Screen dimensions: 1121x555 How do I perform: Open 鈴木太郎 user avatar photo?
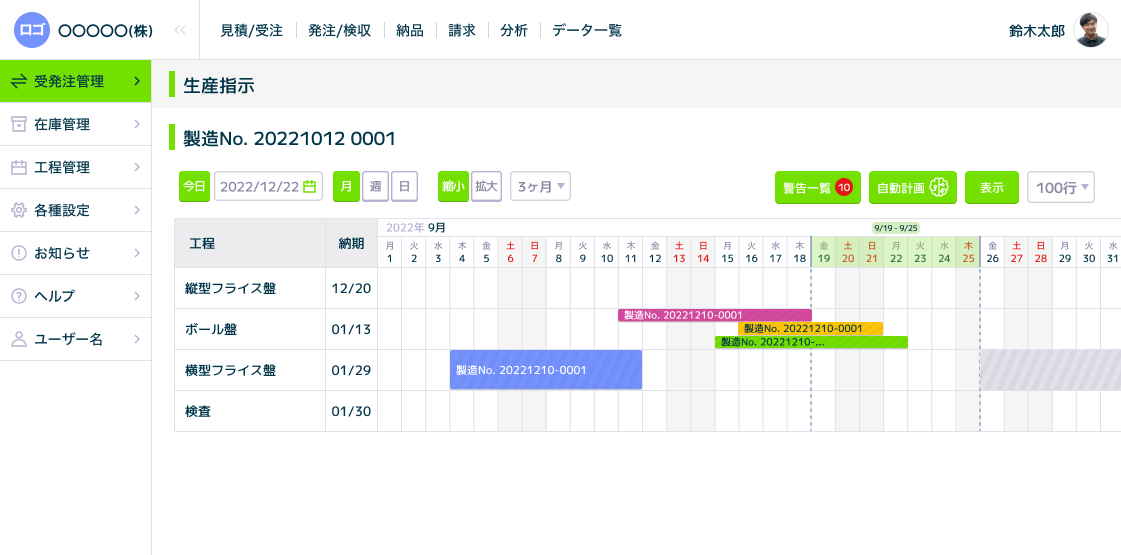tap(1090, 30)
